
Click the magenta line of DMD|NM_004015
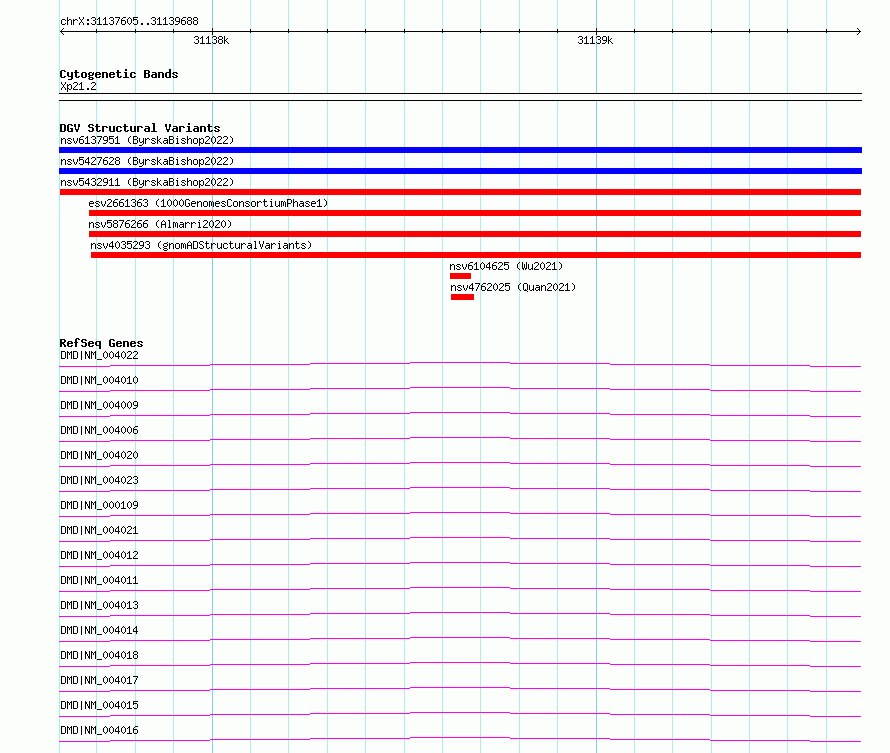460,714
